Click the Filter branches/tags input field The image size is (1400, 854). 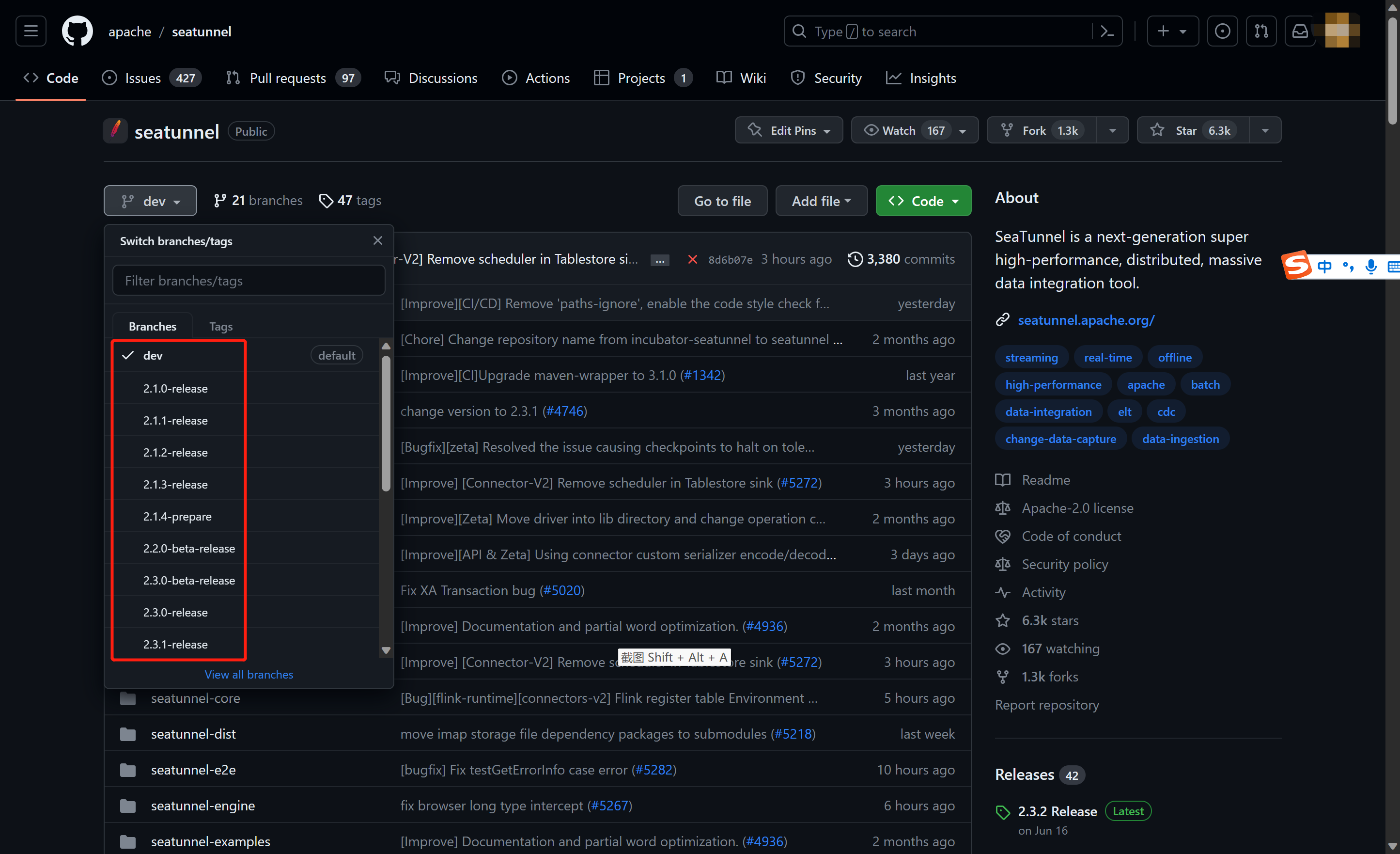coord(249,281)
